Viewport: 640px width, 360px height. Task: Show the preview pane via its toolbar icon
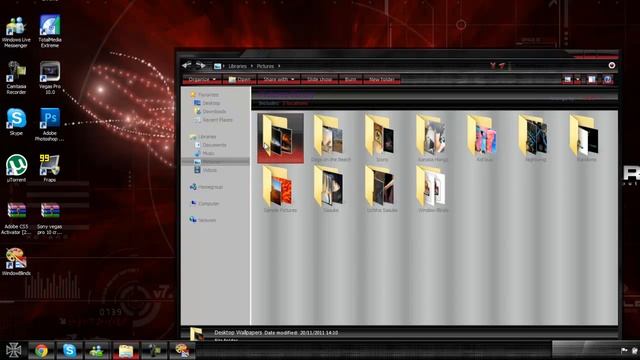pyautogui.click(x=591, y=79)
